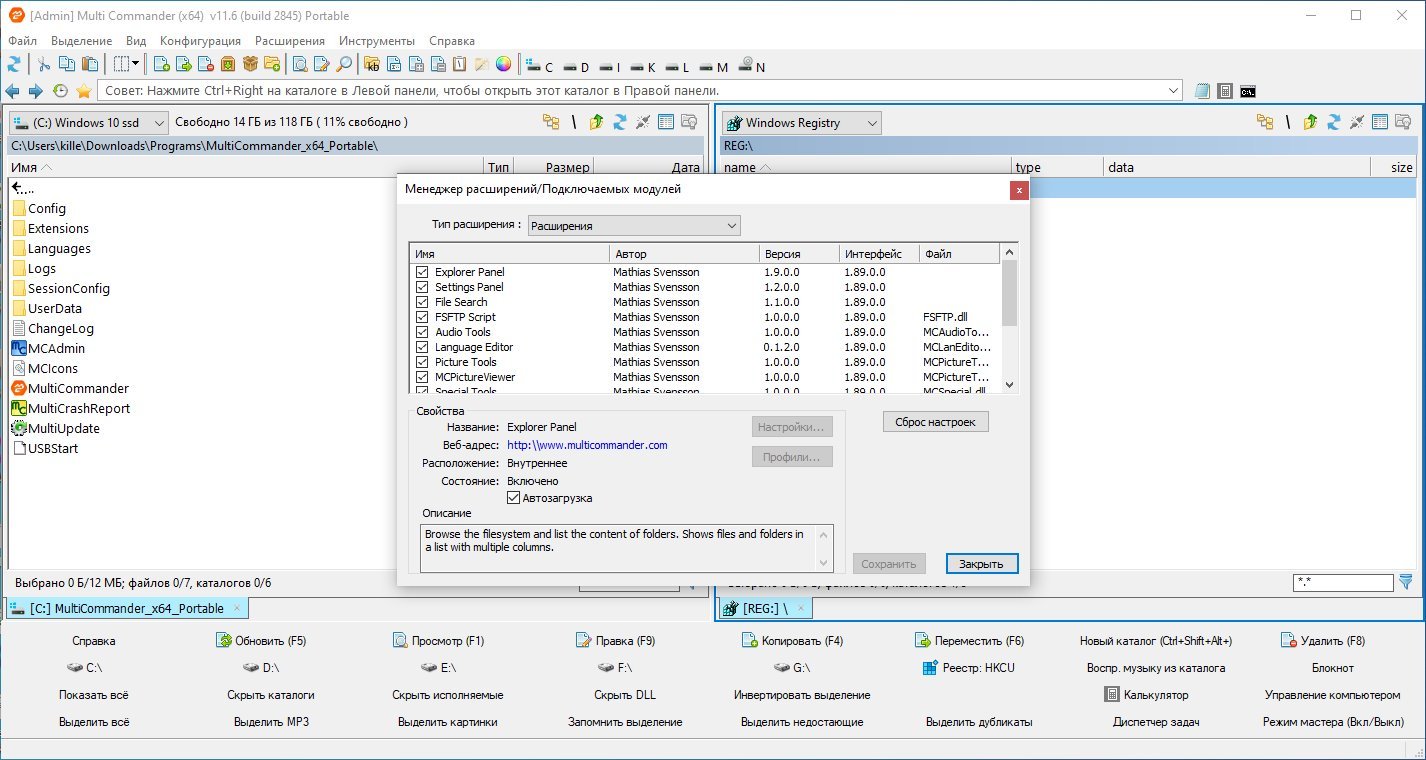
Task: Select drive D toolbar icon
Action: tap(575, 67)
